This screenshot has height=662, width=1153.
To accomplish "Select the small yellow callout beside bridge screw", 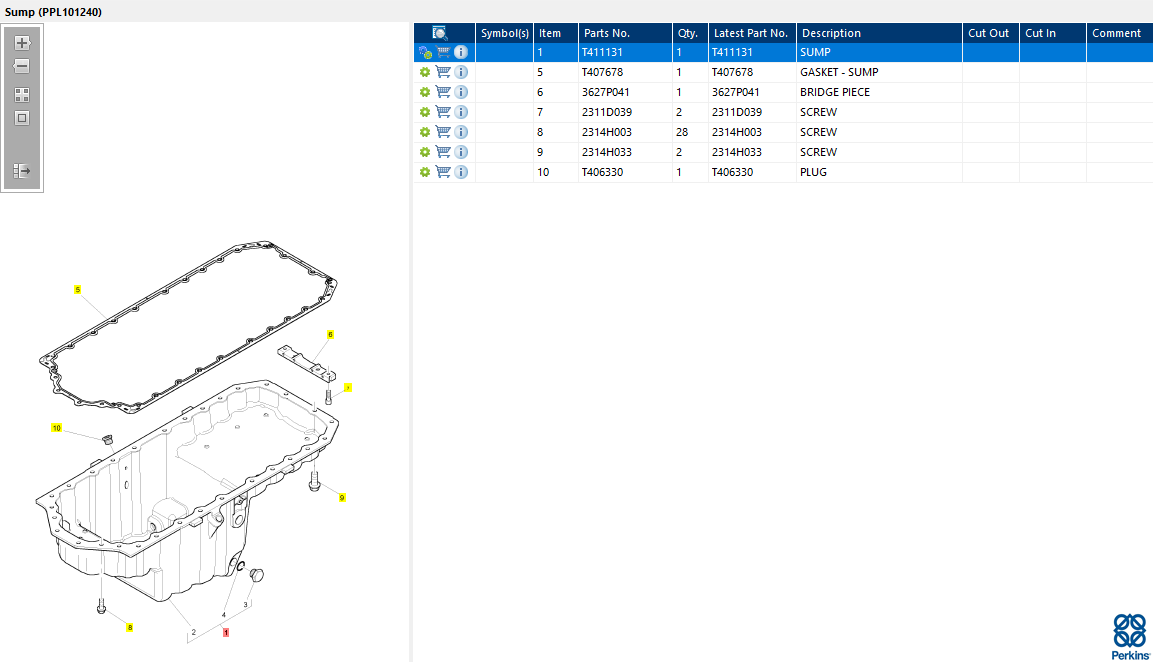I will click(x=348, y=388).
